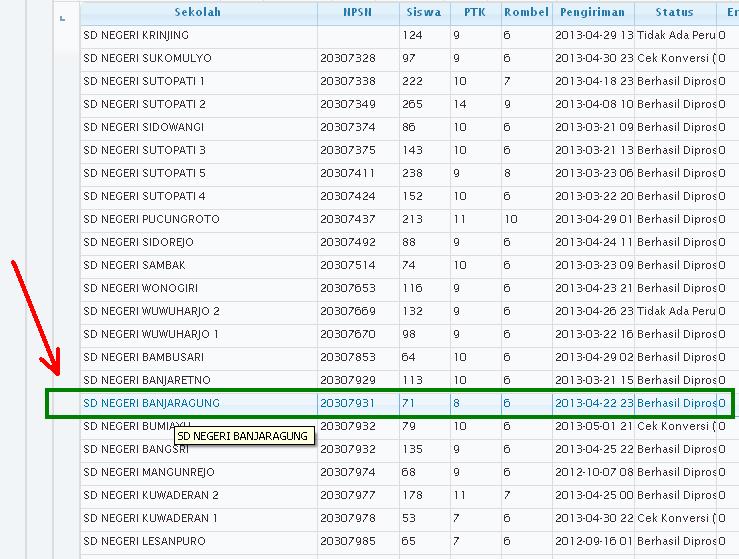The width and height of the screenshot is (739, 559).
Task: Click Cek Konversi status for KUWADERAN 1
Action: (x=676, y=519)
